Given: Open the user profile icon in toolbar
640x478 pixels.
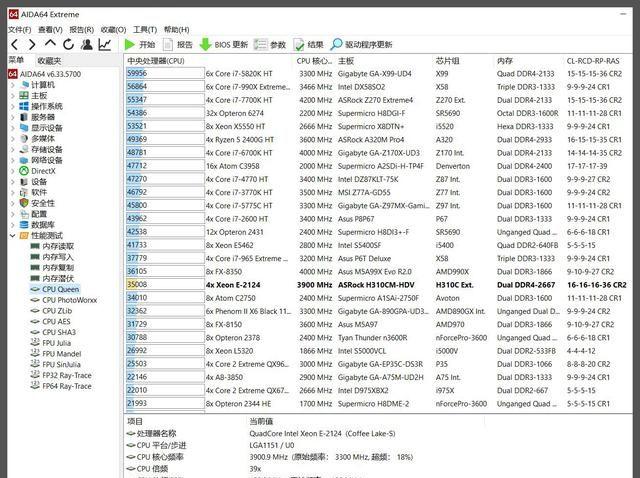Looking at the screenshot, I should (87, 44).
